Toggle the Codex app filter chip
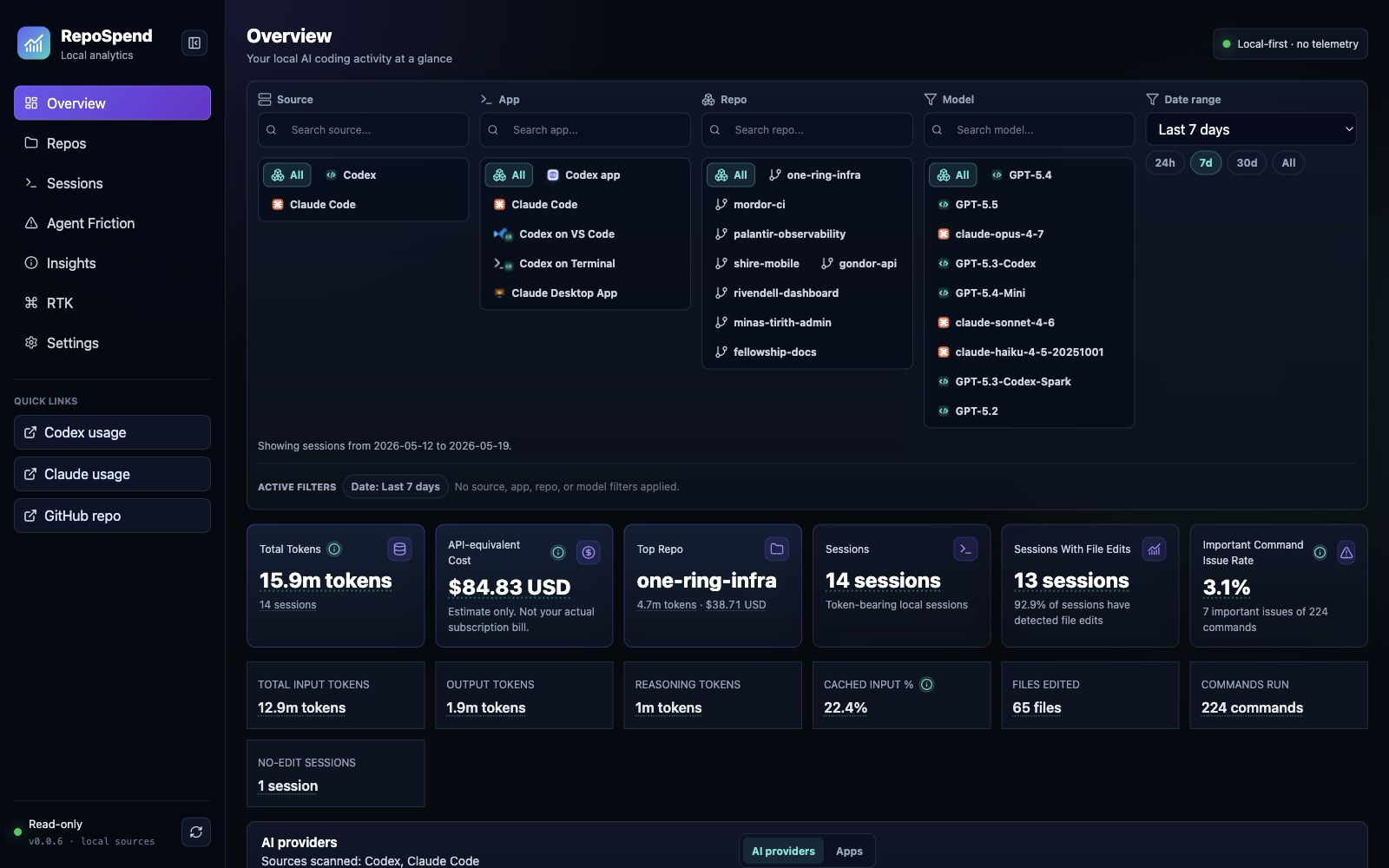Image resolution: width=1389 pixels, height=868 pixels. 583,174
